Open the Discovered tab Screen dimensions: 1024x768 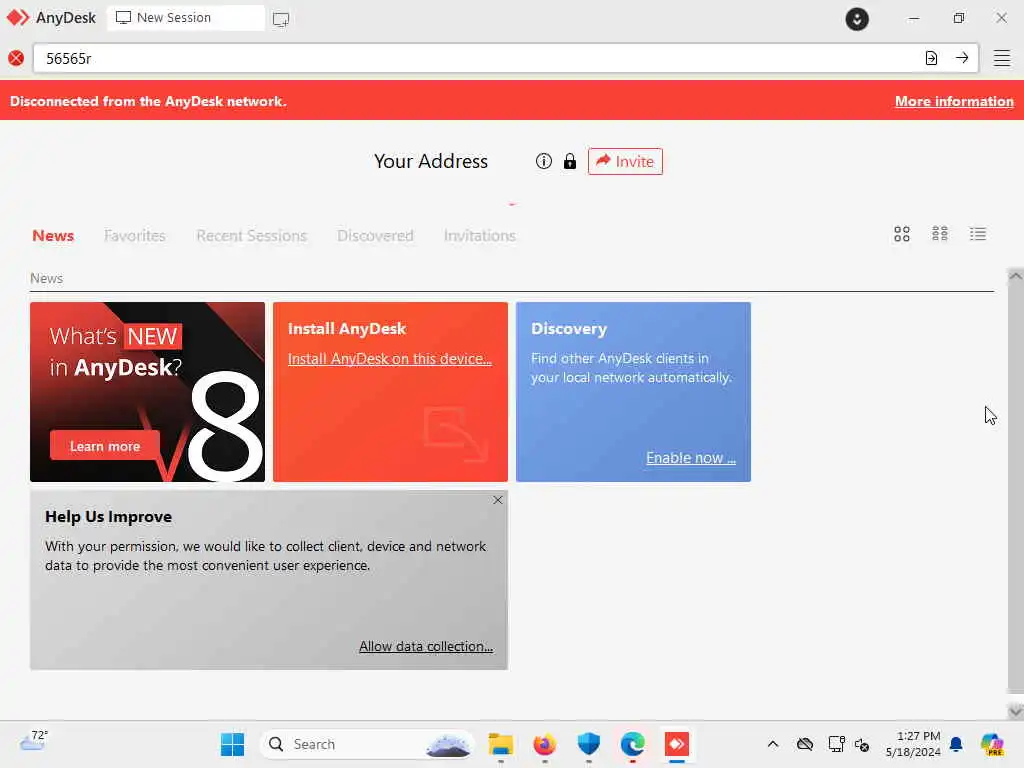coord(376,236)
